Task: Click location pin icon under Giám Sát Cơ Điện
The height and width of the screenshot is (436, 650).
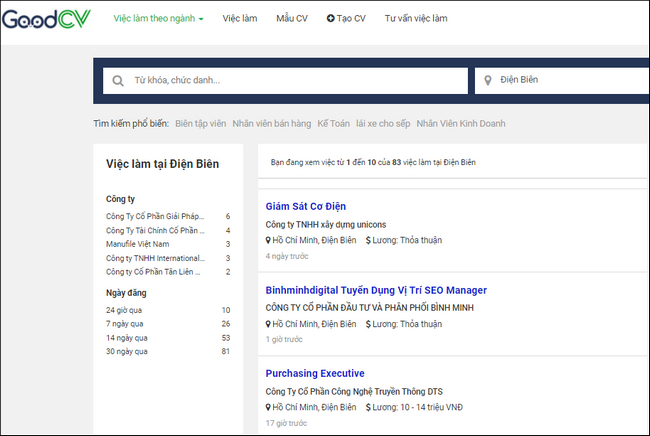Action: tap(268, 240)
